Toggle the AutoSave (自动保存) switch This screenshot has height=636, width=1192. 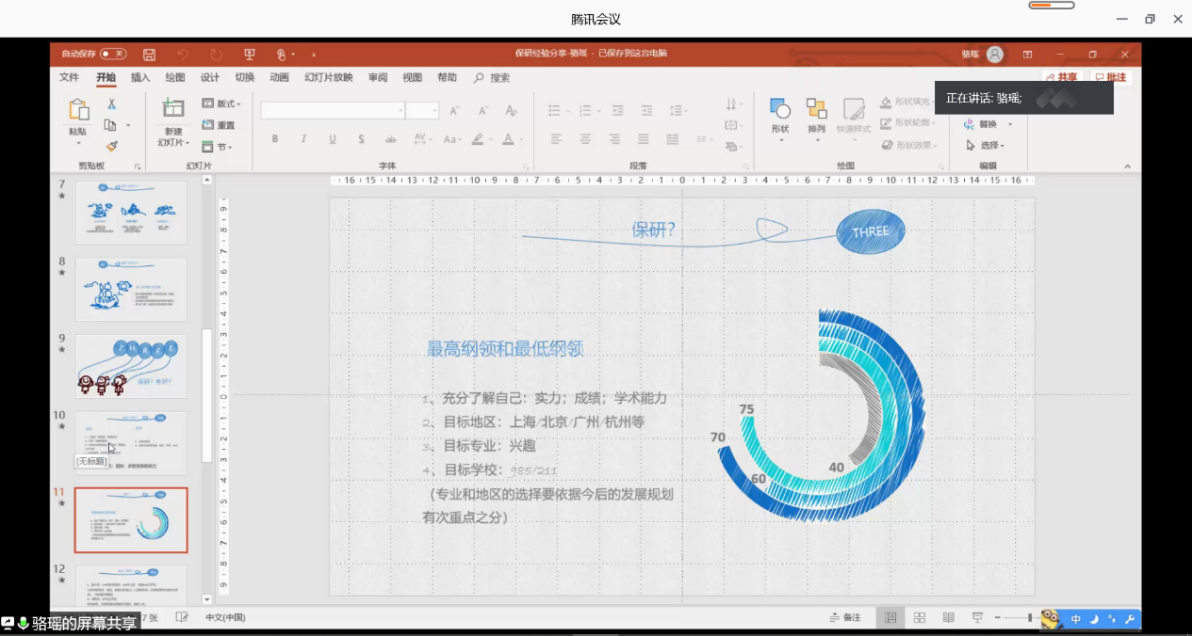pos(112,54)
